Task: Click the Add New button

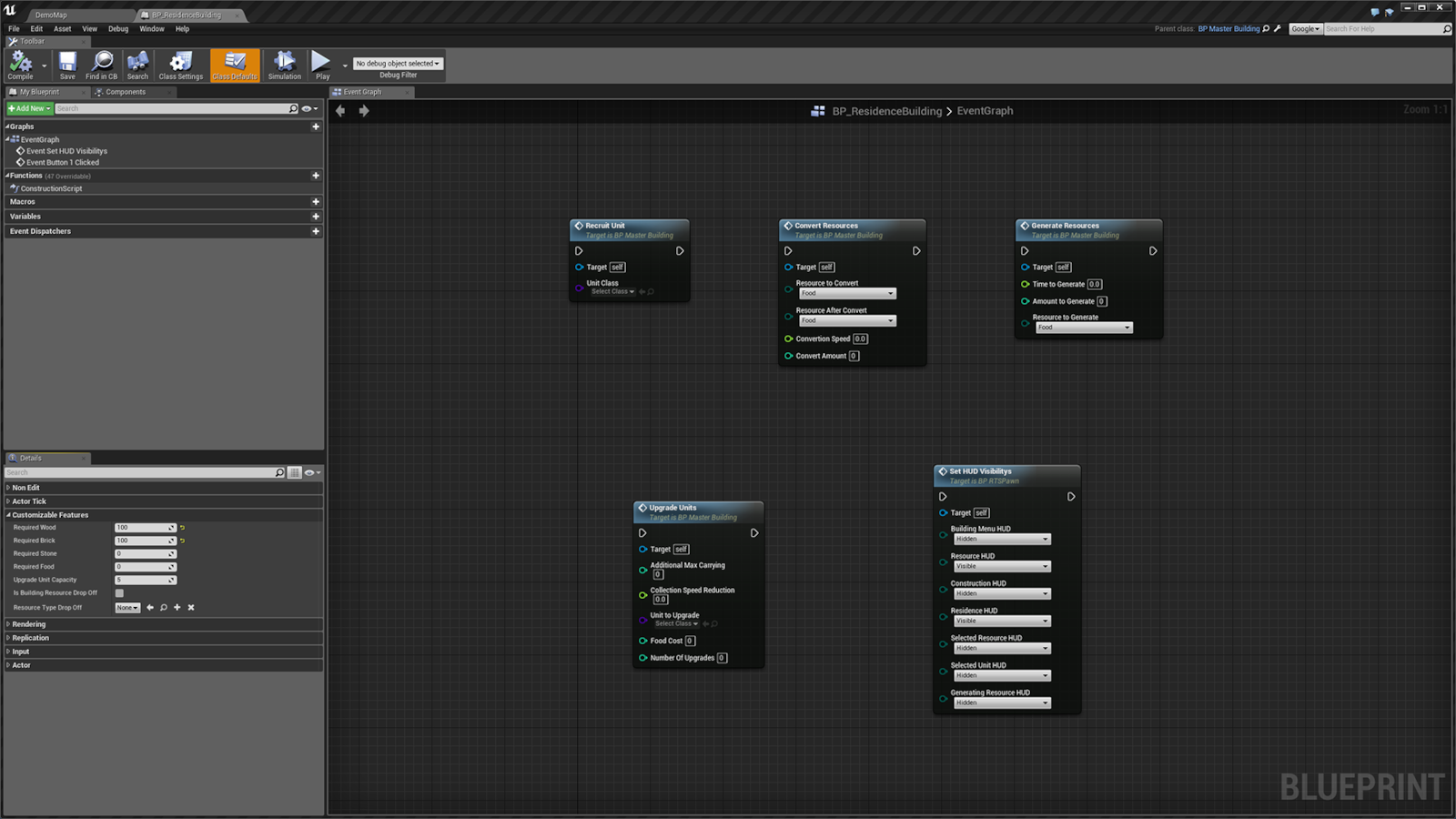Action: click(x=28, y=108)
